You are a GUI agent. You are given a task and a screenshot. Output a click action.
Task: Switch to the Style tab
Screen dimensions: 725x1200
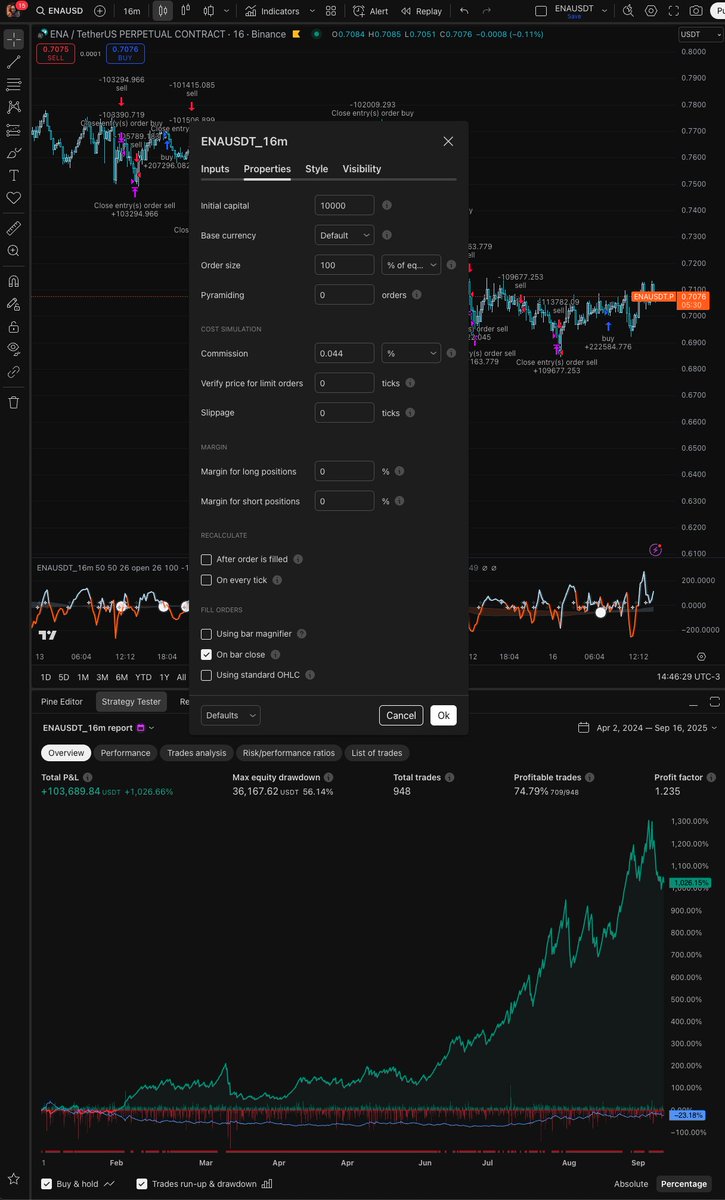pyautogui.click(x=317, y=169)
